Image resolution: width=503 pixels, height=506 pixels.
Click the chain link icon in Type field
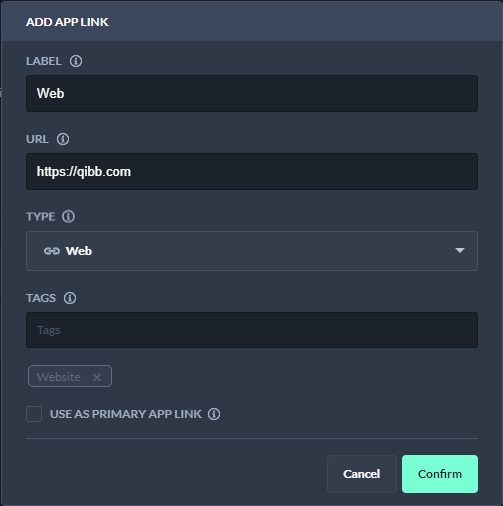pyautogui.click(x=52, y=251)
